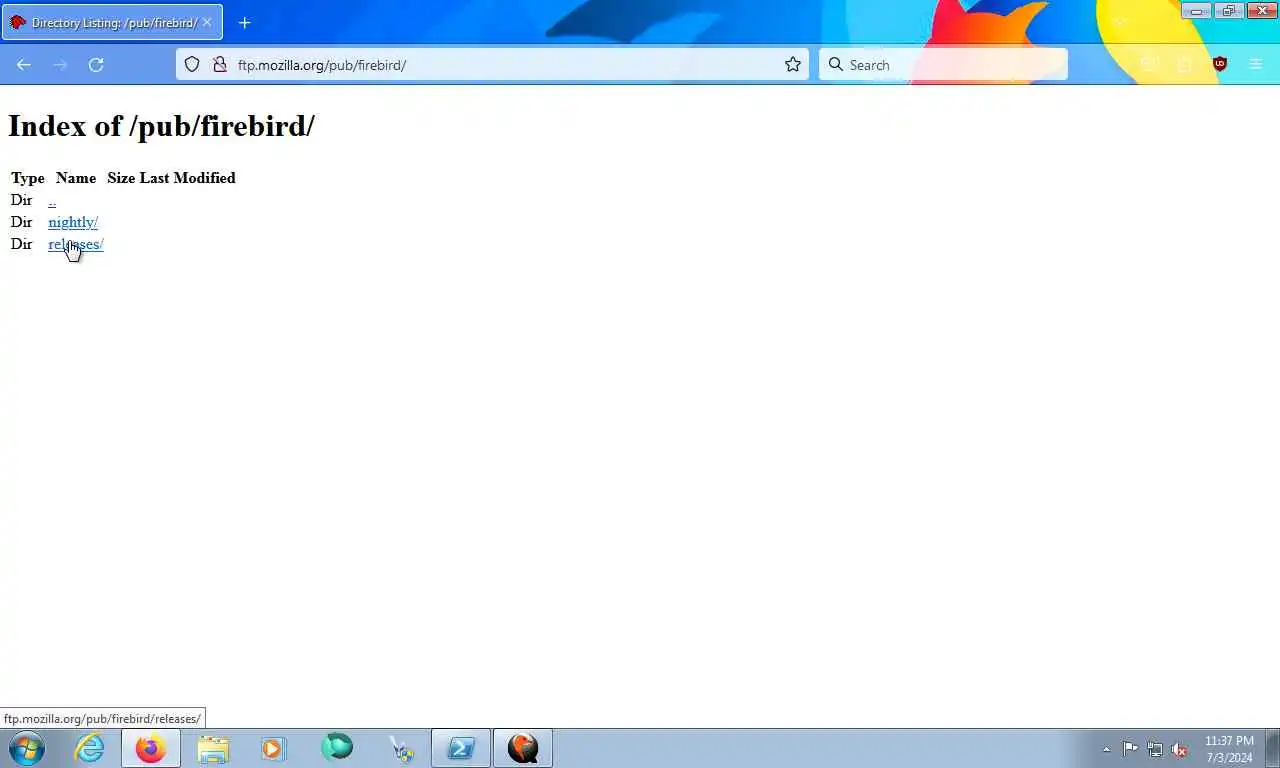Show site security lock information
Image resolution: width=1280 pixels, height=768 pixels.
(220, 65)
